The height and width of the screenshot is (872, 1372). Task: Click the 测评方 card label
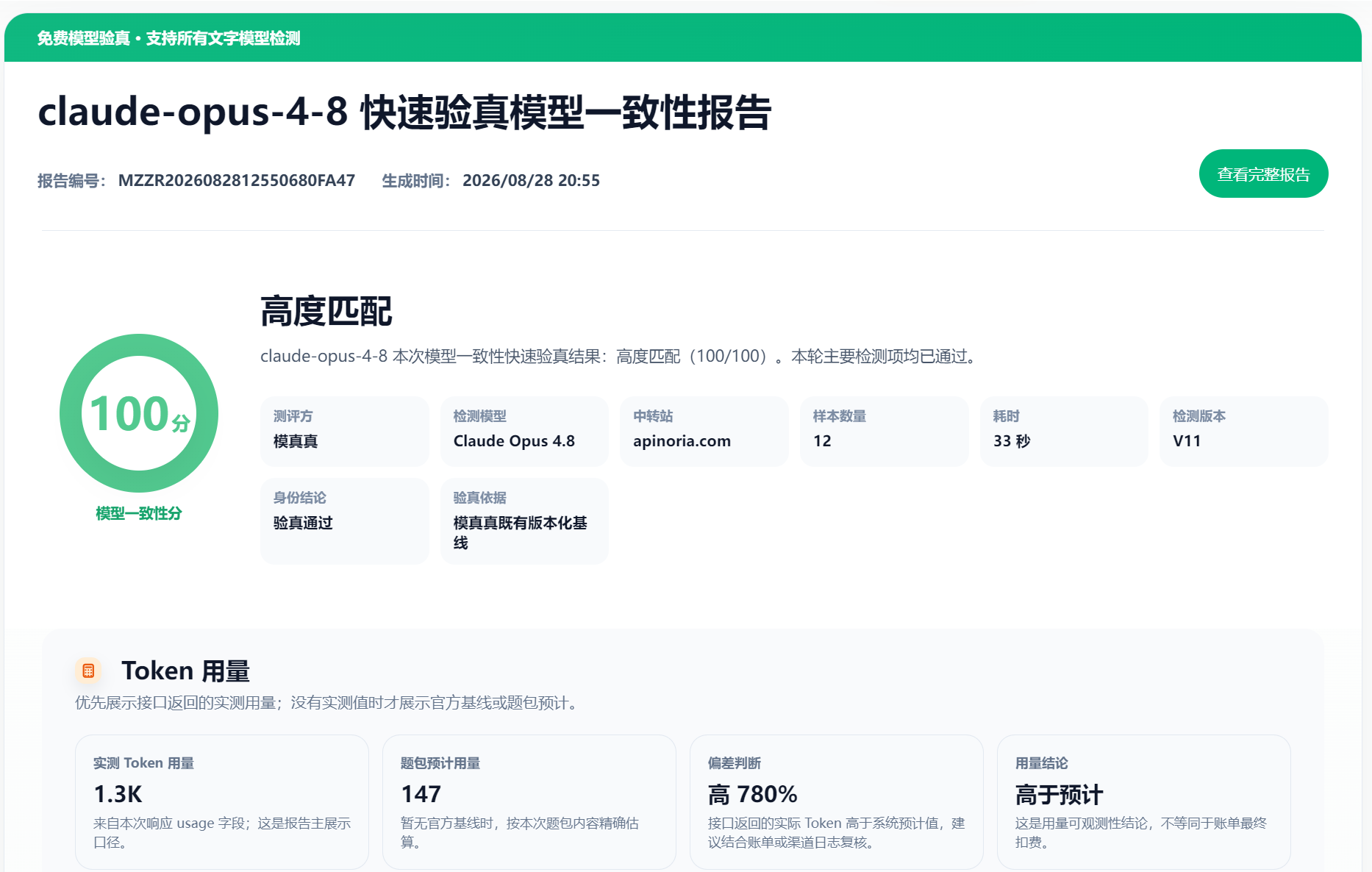(x=293, y=416)
